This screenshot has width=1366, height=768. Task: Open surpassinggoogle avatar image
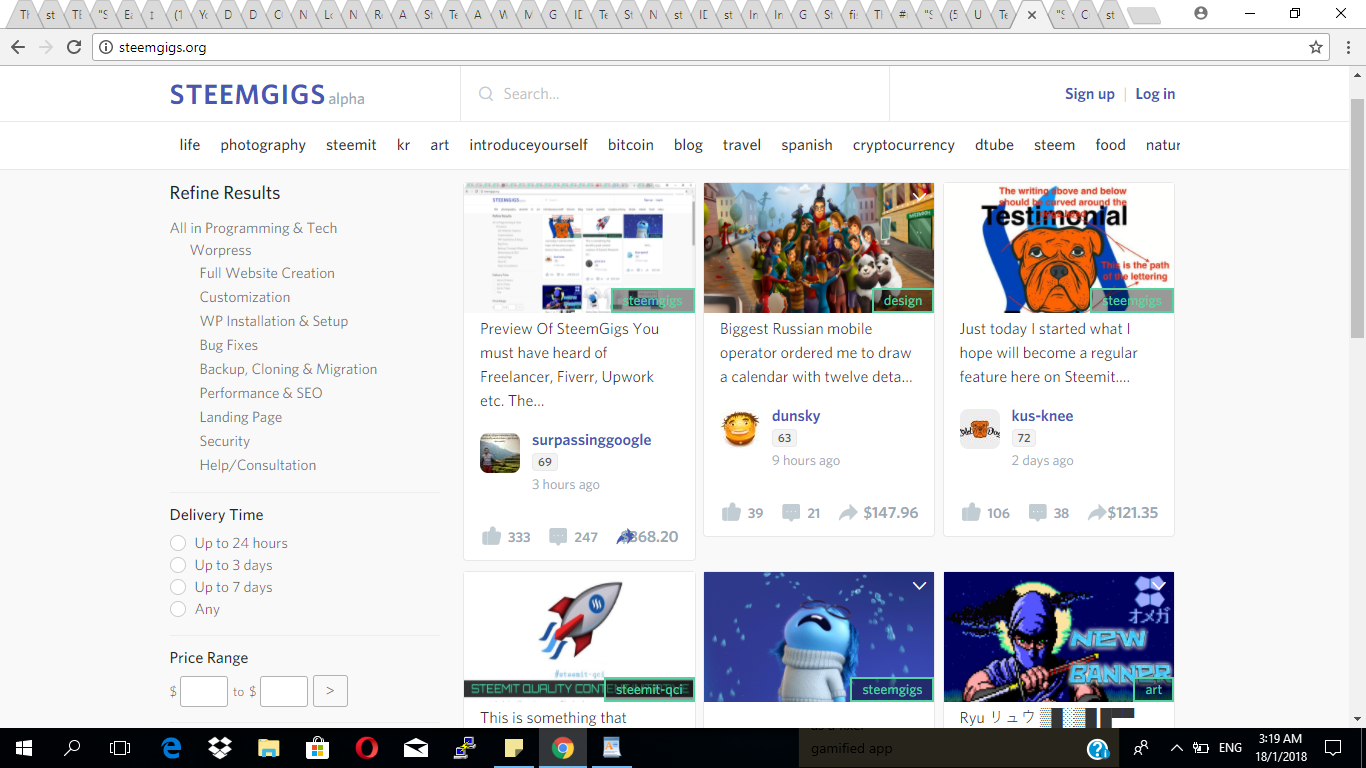[500, 453]
